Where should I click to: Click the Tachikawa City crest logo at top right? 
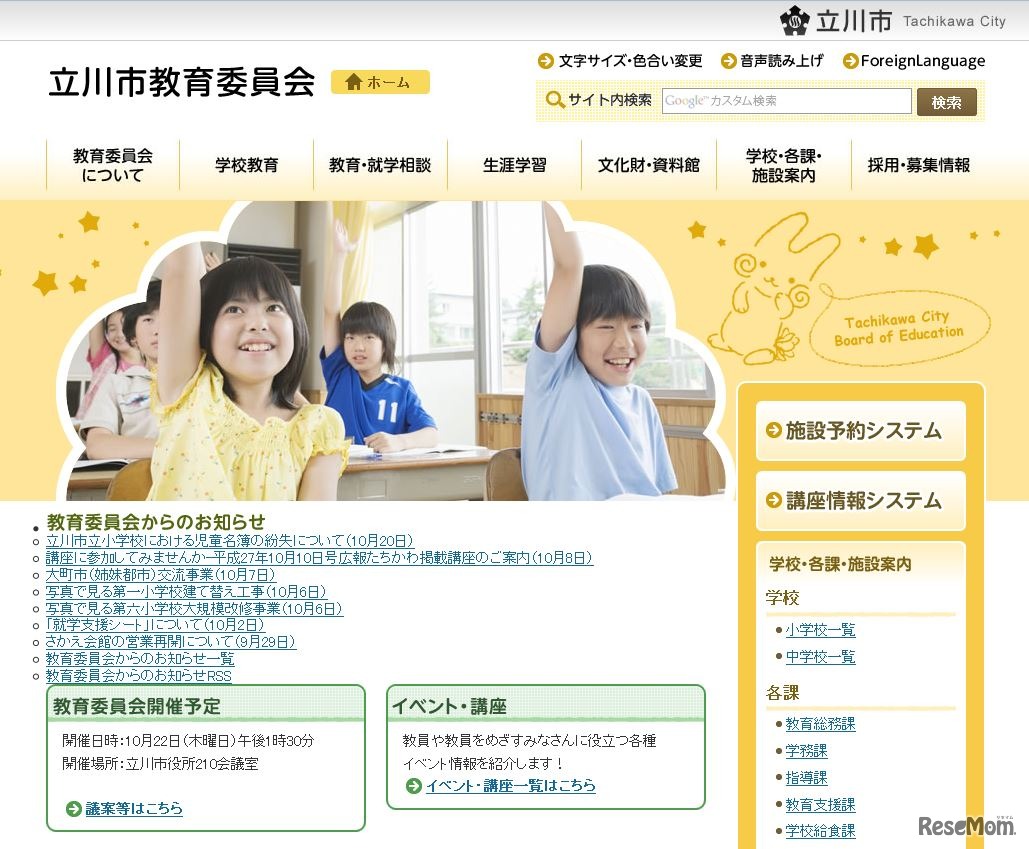[x=794, y=20]
